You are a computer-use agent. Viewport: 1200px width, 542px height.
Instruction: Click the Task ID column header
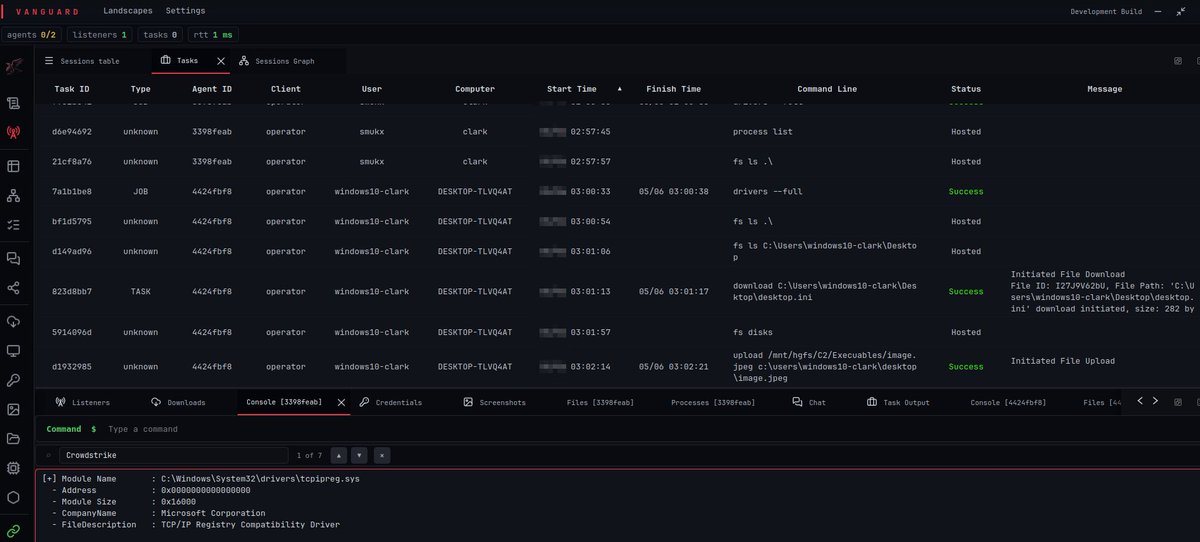(71, 89)
